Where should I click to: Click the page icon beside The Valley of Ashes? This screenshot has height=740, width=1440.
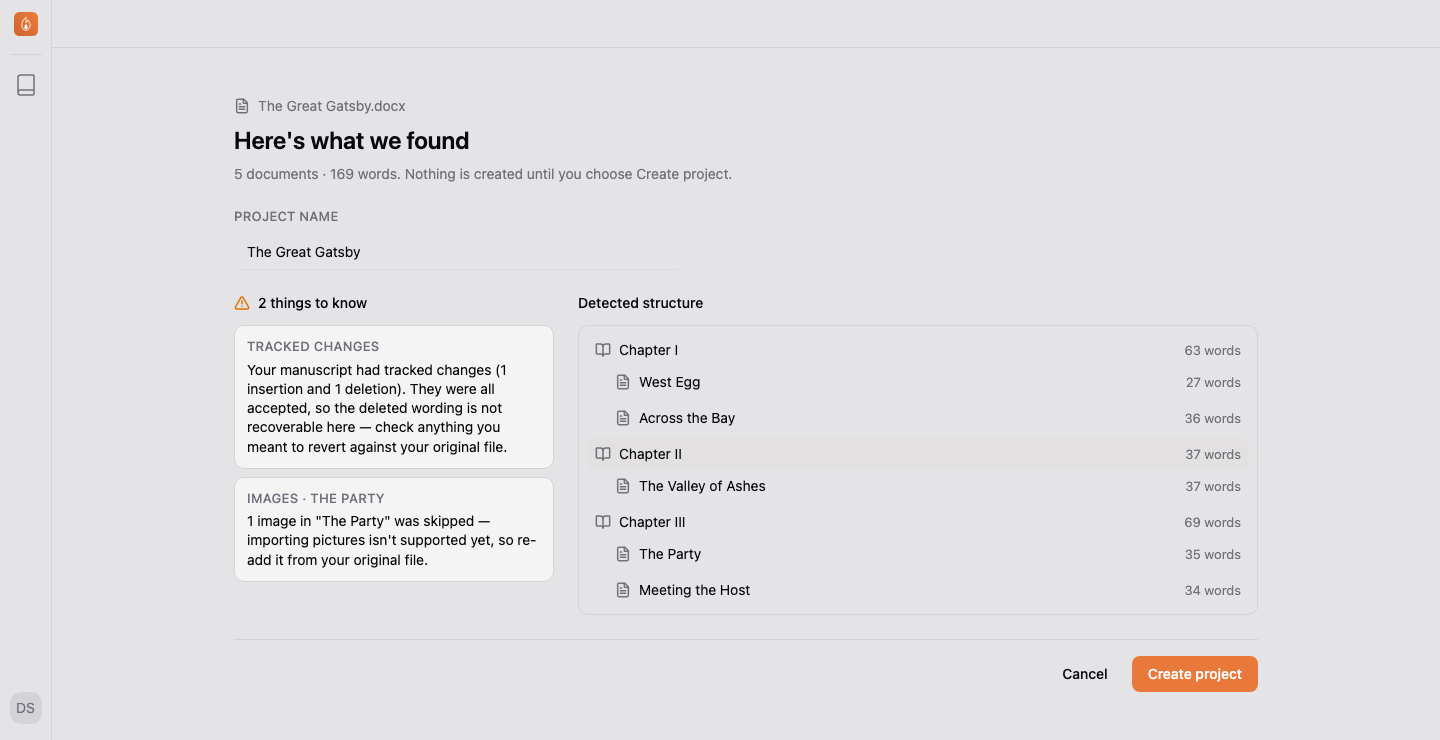tap(623, 486)
